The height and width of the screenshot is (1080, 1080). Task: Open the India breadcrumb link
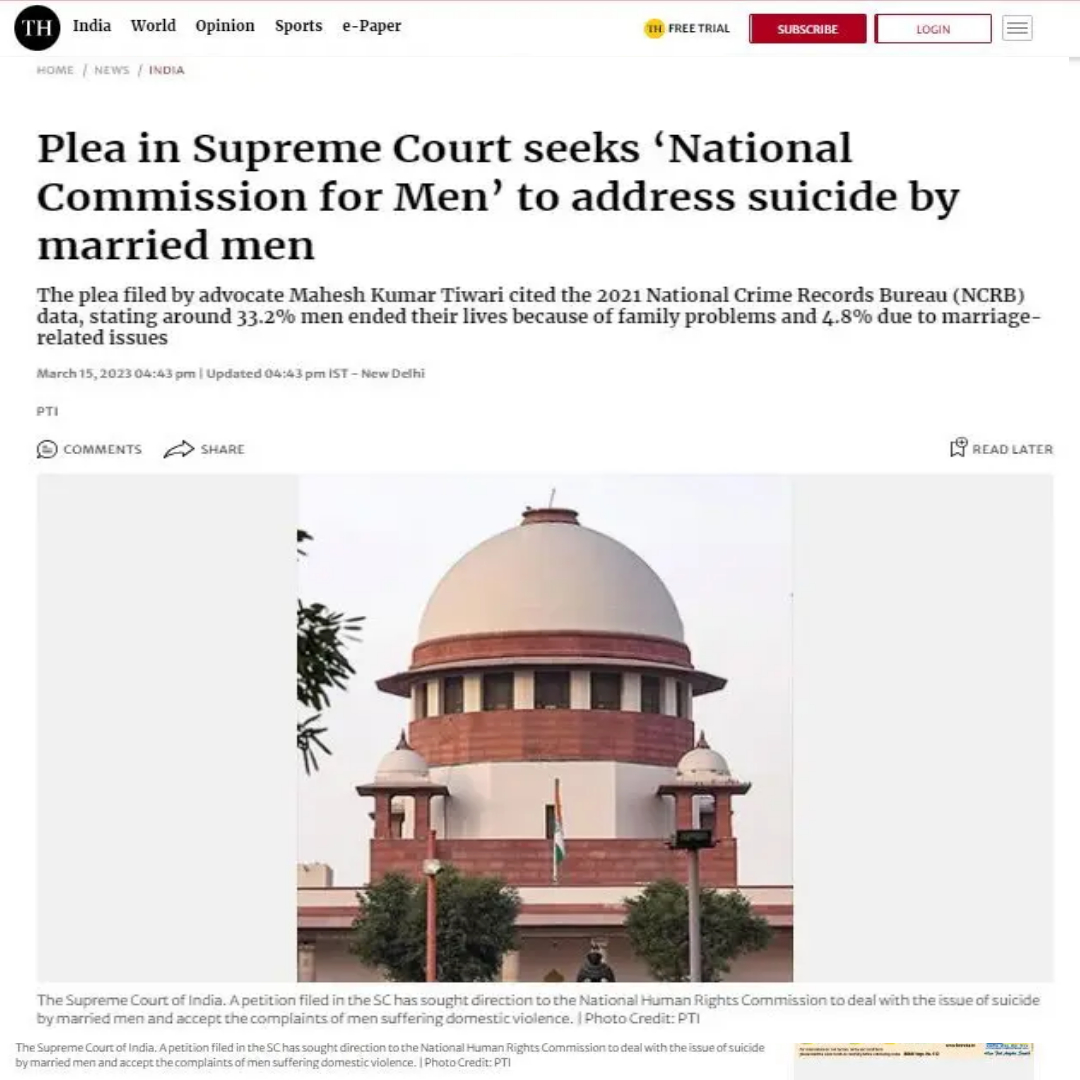tap(167, 70)
